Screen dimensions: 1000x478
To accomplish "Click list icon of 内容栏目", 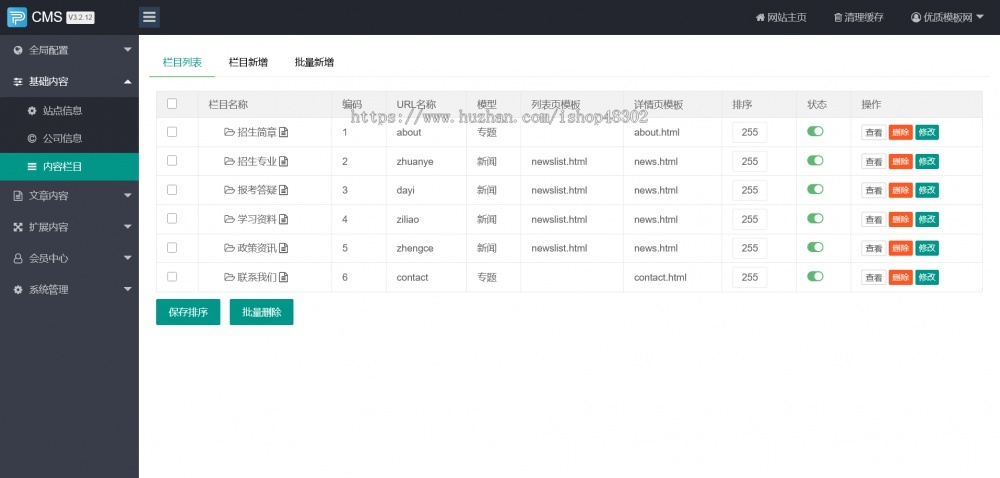I will pos(32,167).
